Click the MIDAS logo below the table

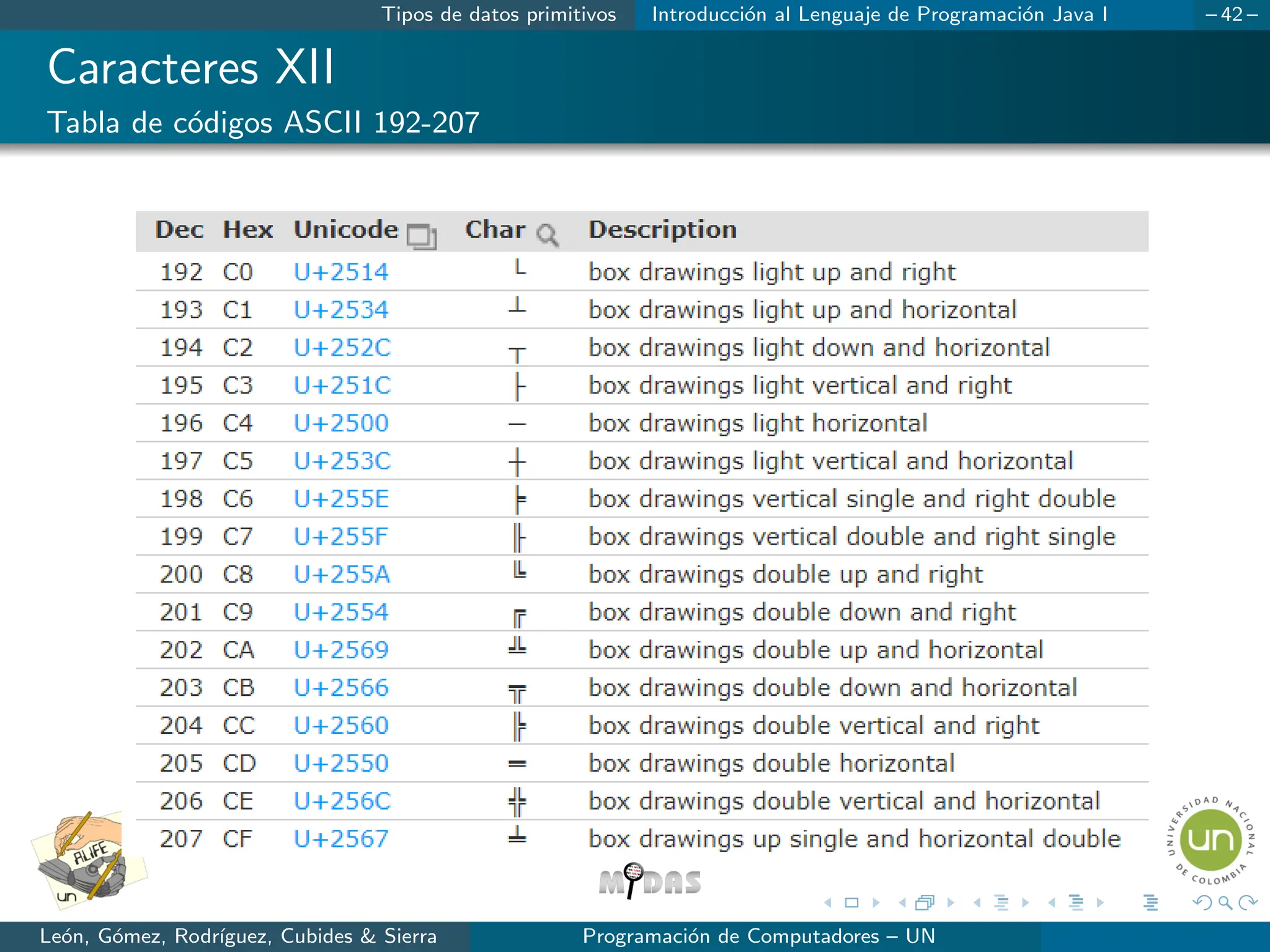point(649,881)
